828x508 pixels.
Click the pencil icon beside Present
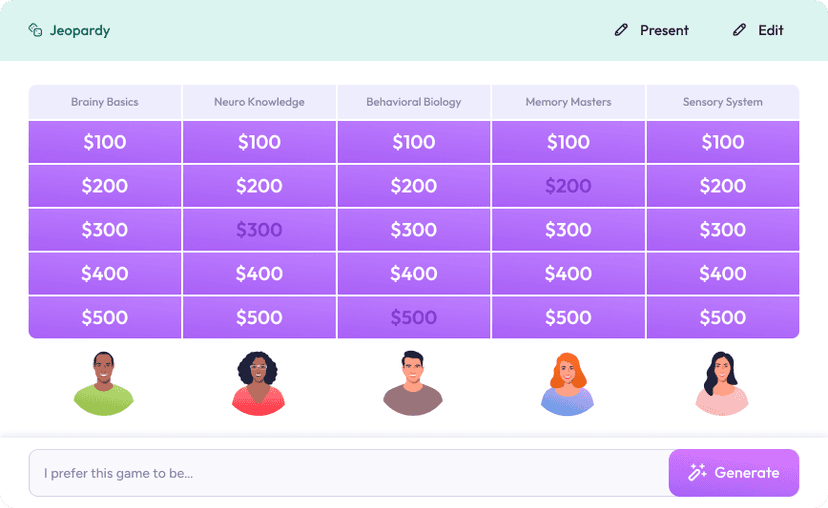[x=622, y=30]
